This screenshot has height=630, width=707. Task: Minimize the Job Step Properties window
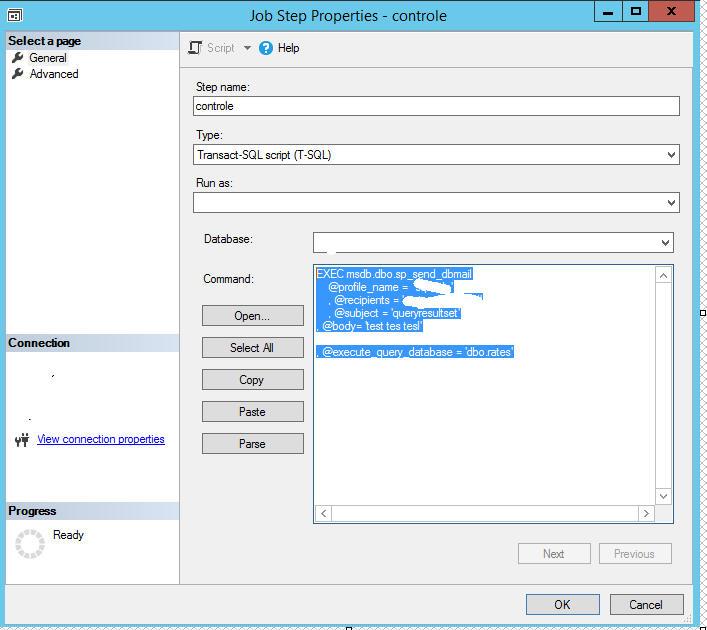click(608, 11)
